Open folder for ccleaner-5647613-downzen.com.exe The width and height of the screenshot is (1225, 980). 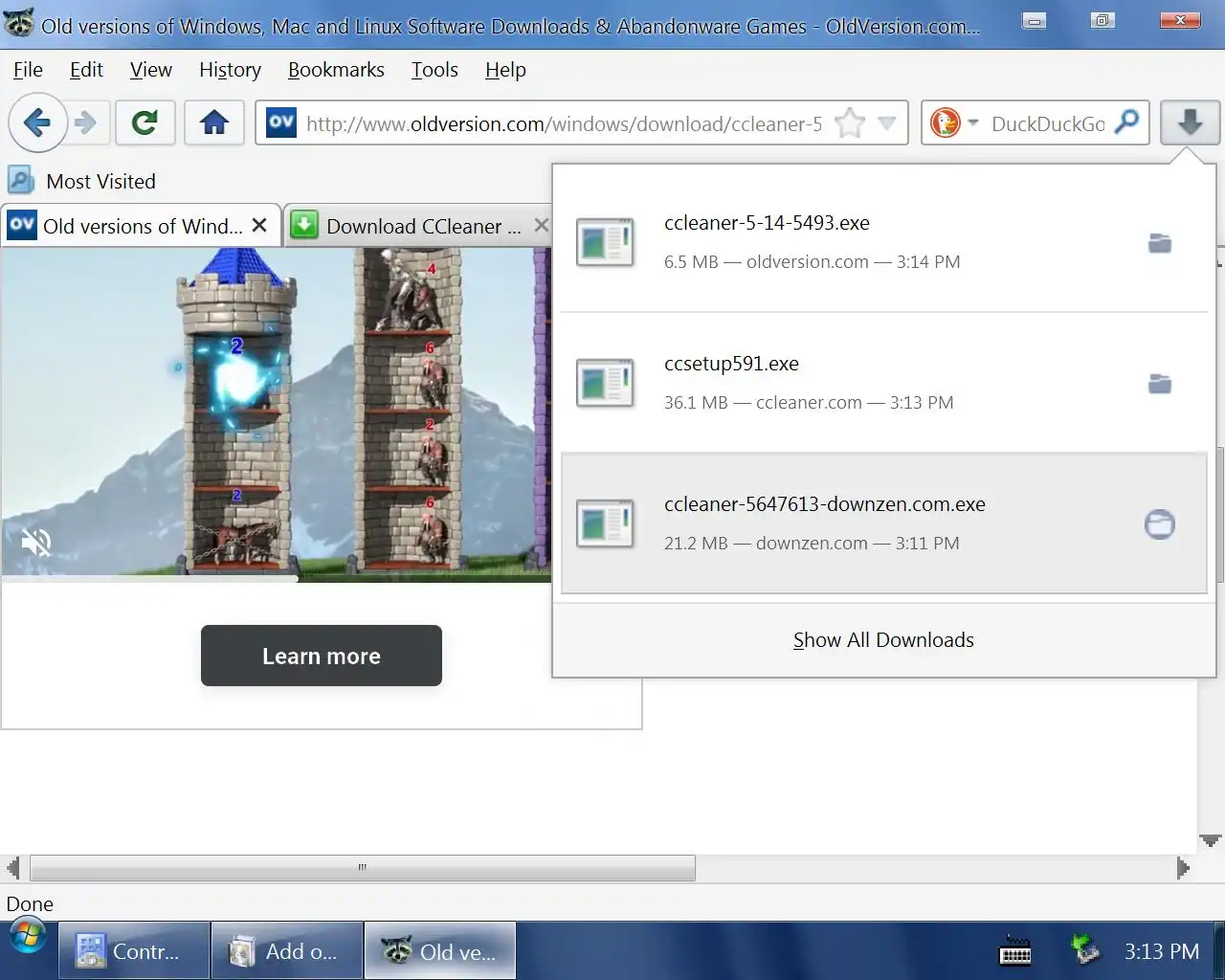(x=1160, y=523)
